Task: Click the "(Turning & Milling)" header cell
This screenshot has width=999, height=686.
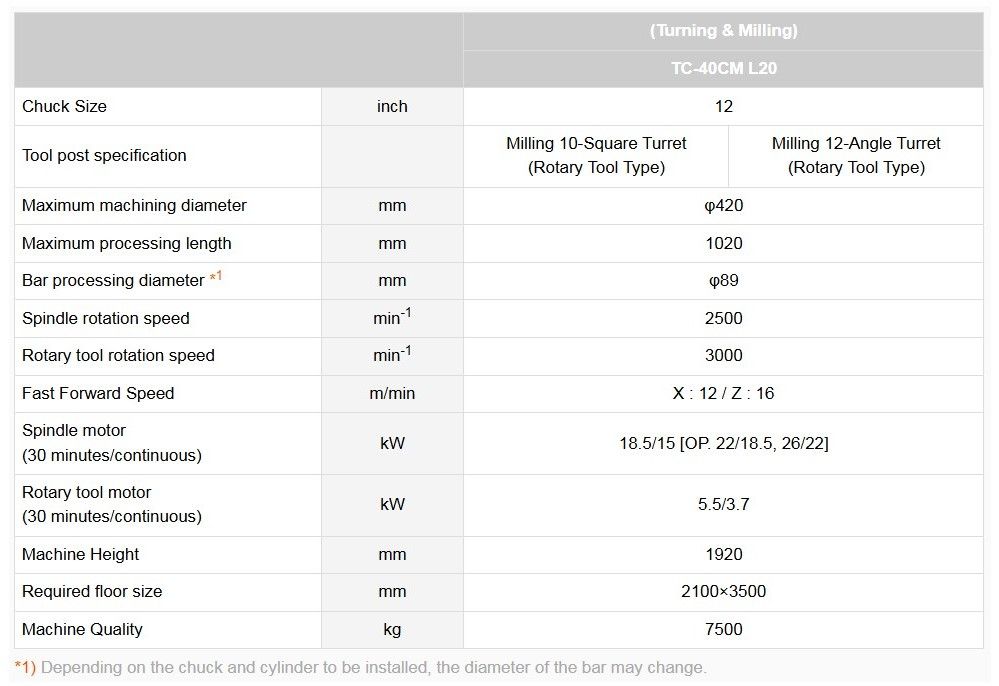Action: pyautogui.click(x=723, y=31)
